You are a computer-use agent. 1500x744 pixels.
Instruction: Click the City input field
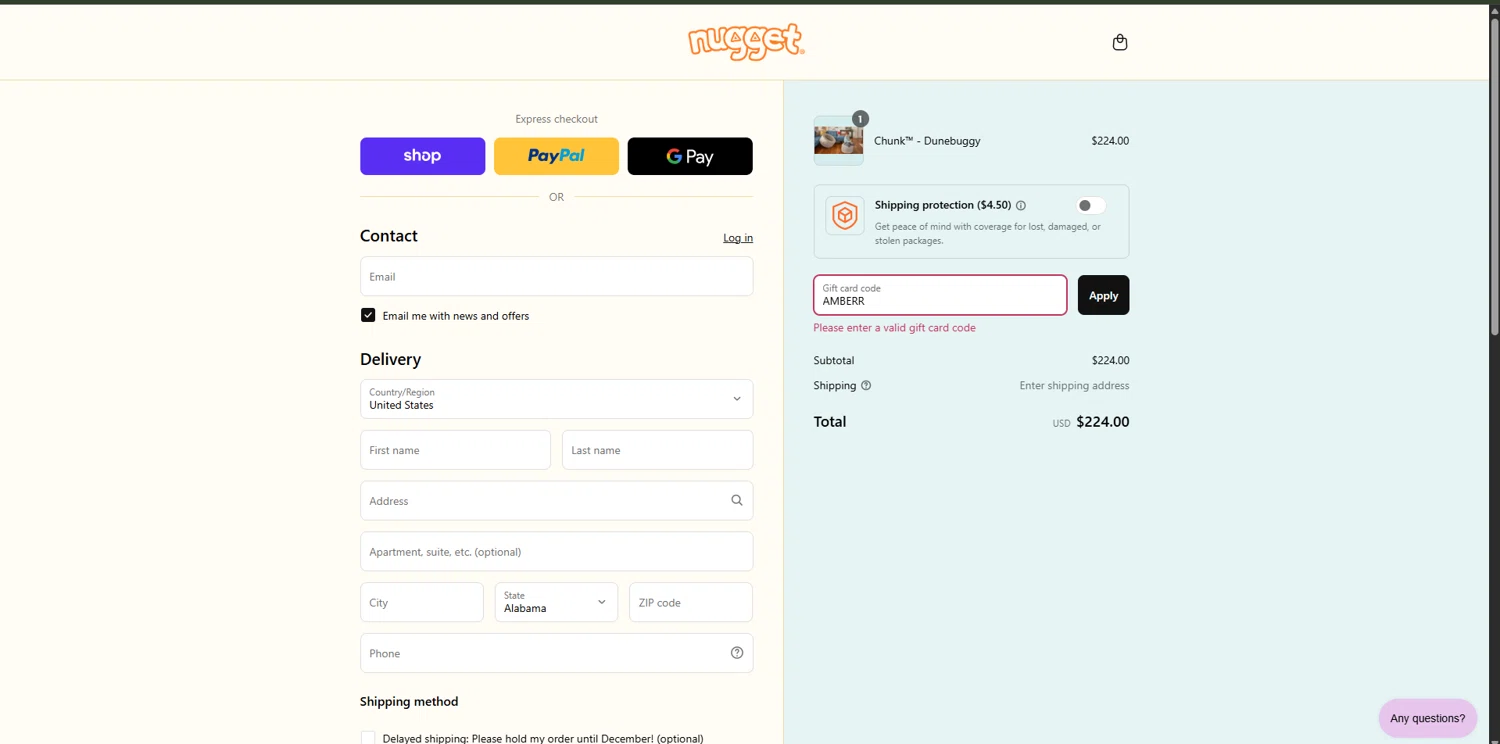(422, 602)
